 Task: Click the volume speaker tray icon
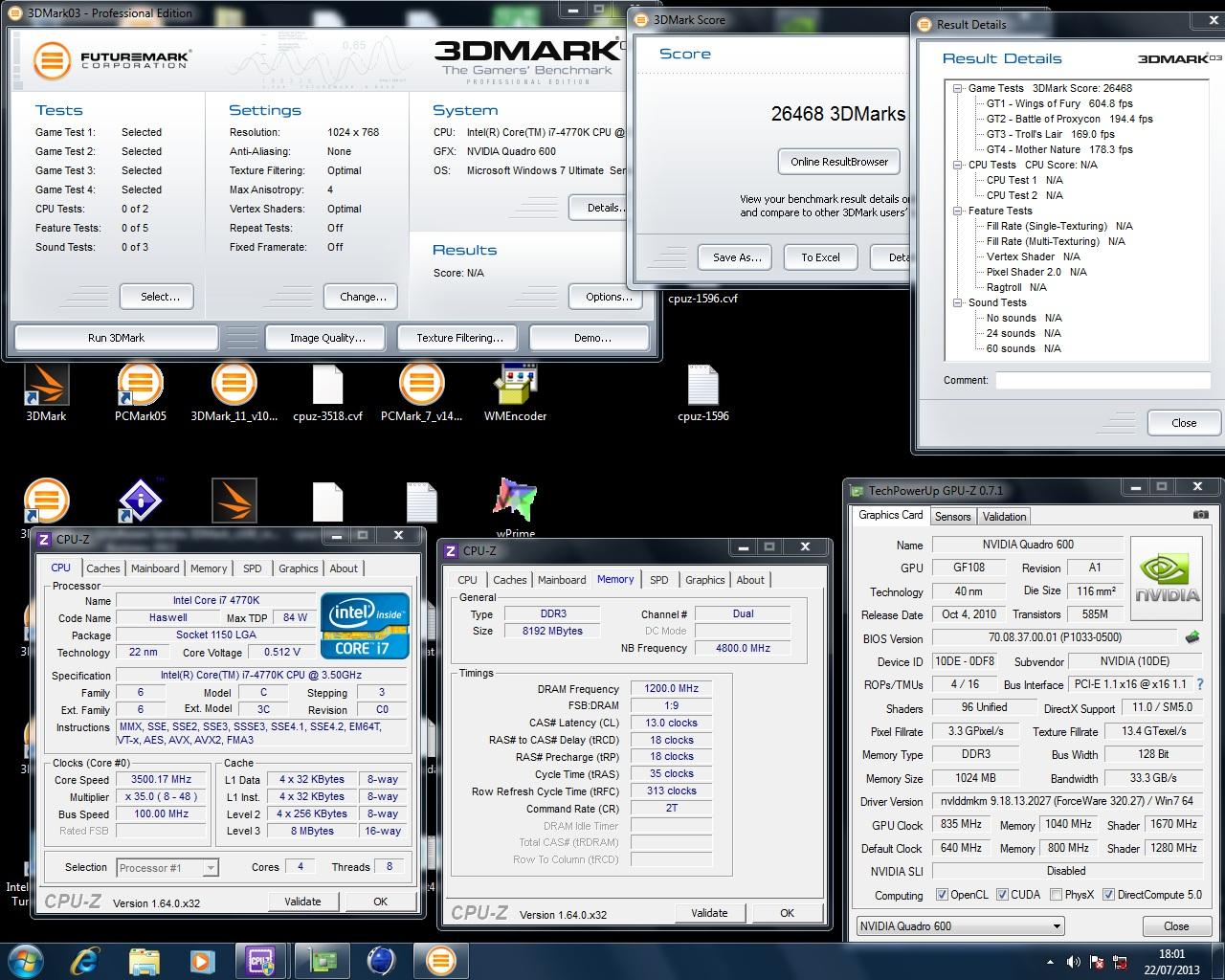coord(1074,962)
